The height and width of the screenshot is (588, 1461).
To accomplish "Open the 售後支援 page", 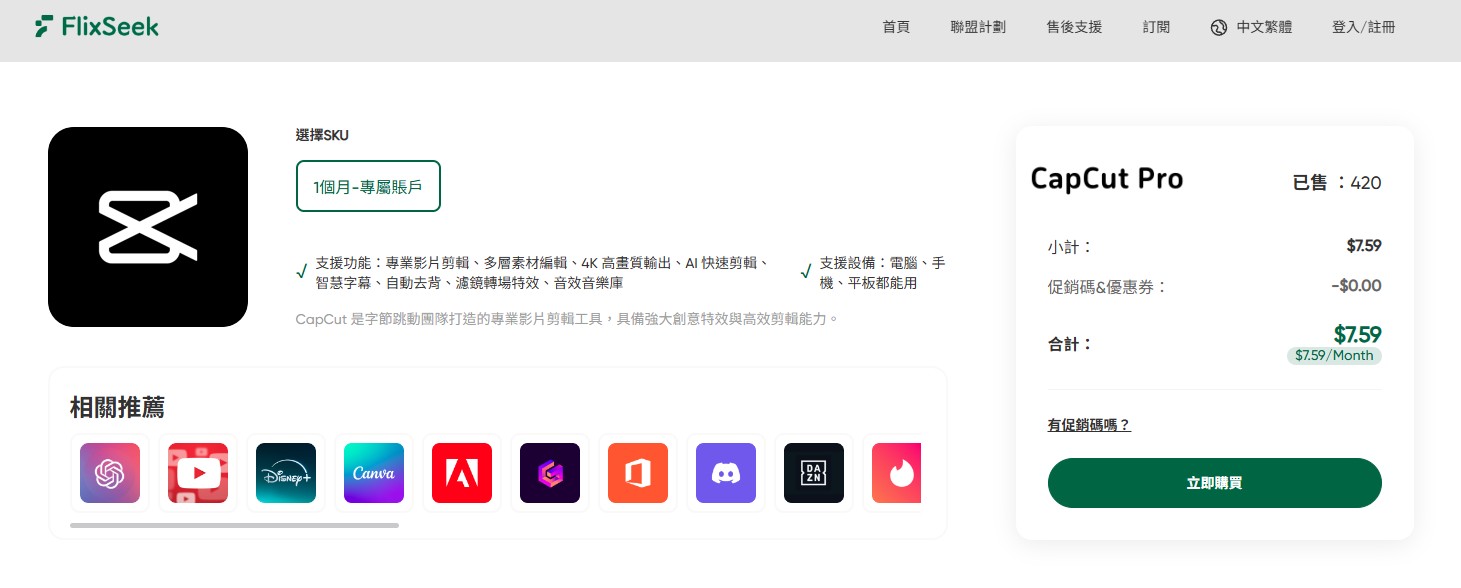I will coord(1074,27).
